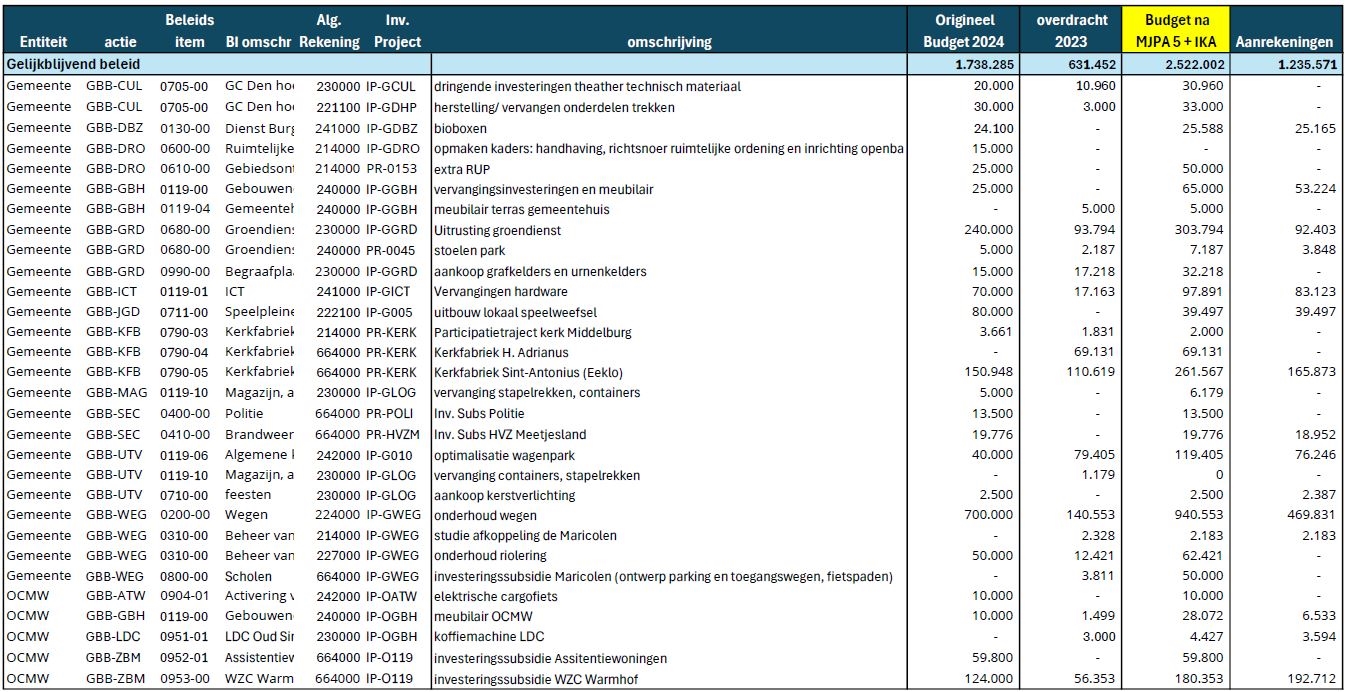The height and width of the screenshot is (692, 1345).
Task: Click the project code IP-GICT
Action: (x=388, y=292)
